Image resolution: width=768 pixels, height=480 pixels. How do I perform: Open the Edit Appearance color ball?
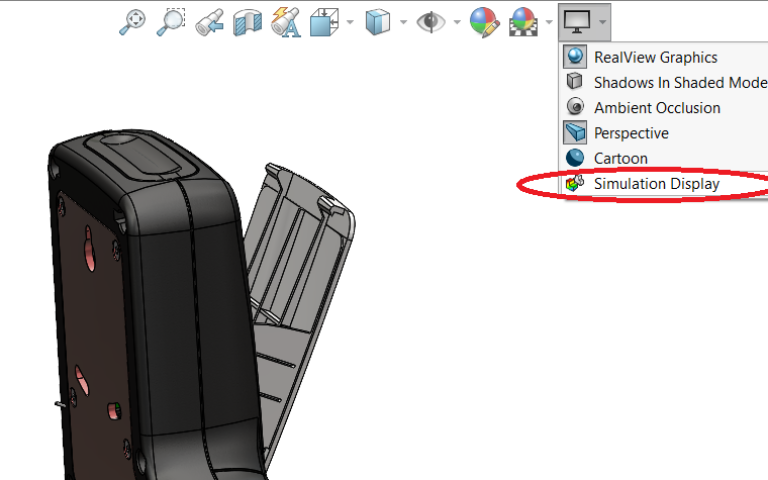point(484,21)
